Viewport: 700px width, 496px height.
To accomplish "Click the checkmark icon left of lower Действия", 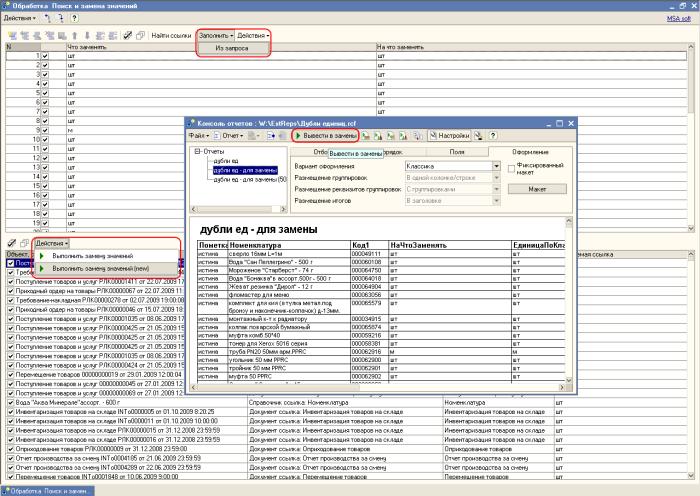I will (12, 243).
